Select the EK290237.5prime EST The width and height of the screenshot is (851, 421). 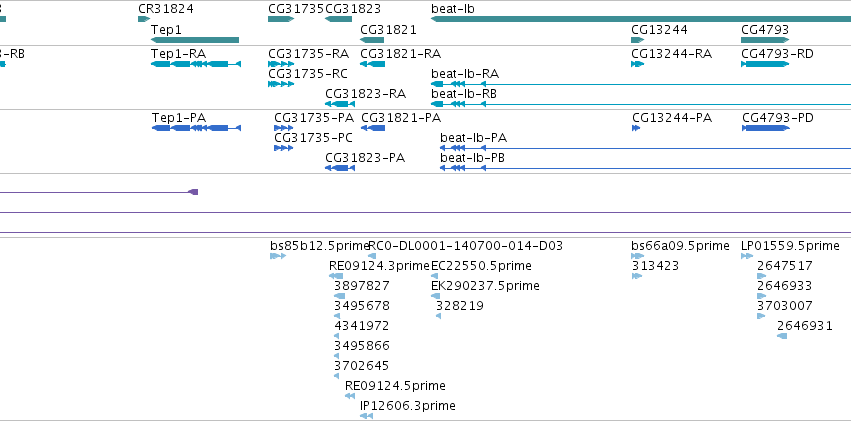(435, 296)
